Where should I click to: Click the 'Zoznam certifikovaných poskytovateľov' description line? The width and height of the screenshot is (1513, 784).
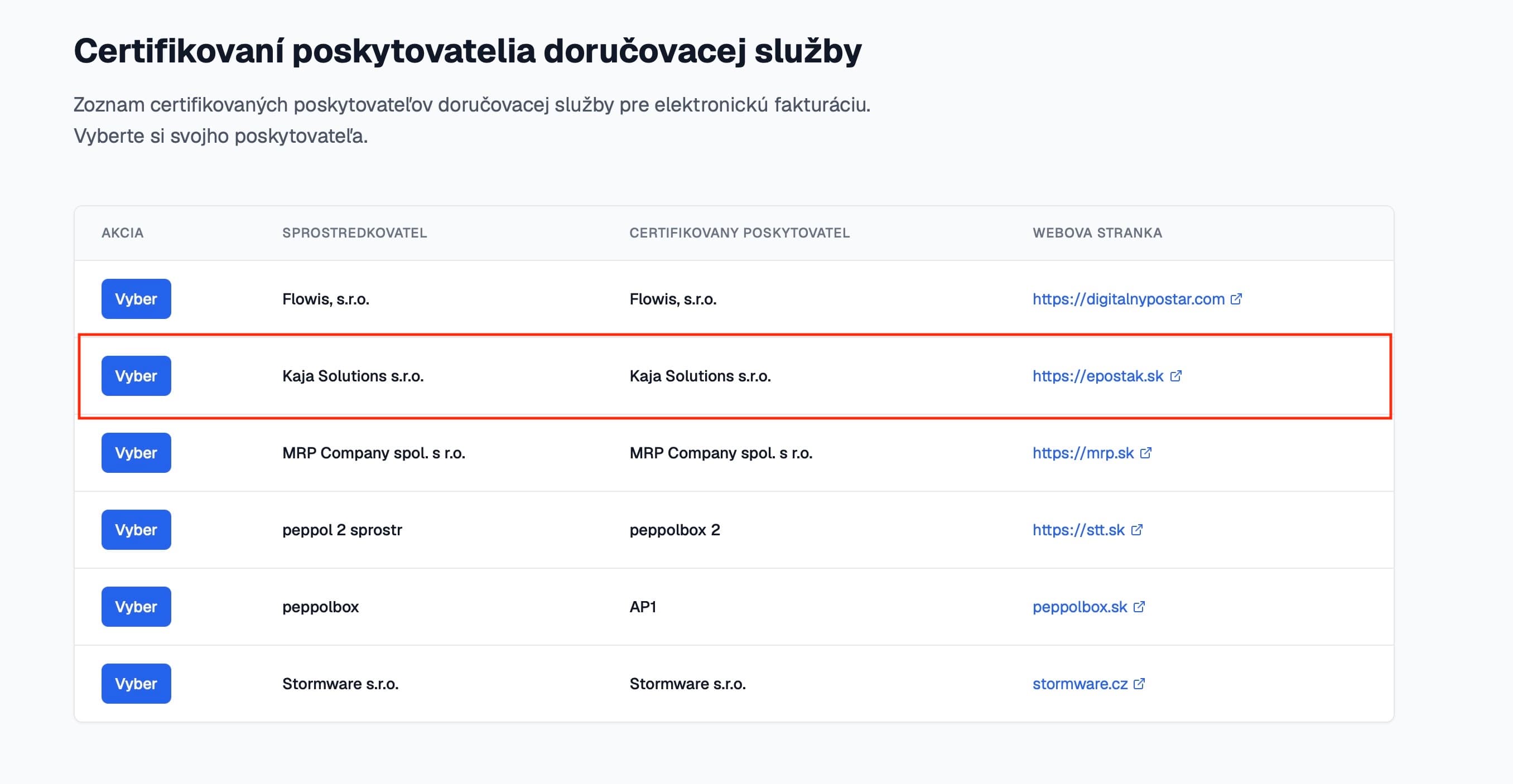point(471,104)
